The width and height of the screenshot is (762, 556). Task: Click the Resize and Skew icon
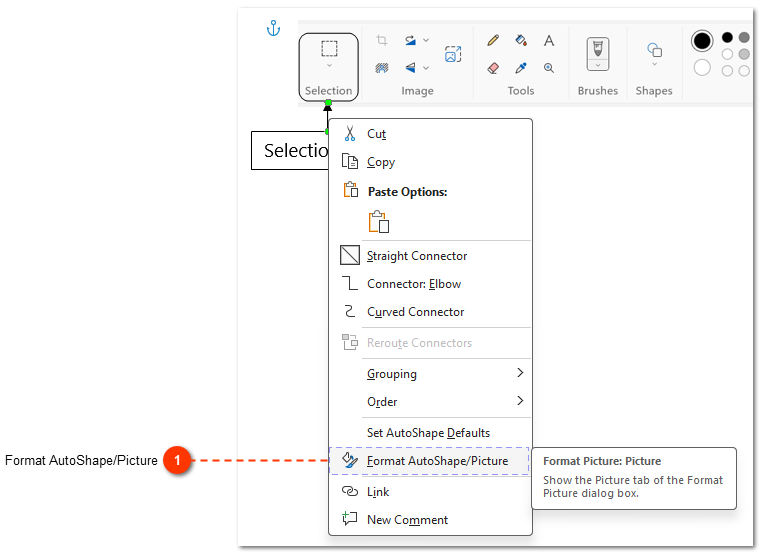453,54
